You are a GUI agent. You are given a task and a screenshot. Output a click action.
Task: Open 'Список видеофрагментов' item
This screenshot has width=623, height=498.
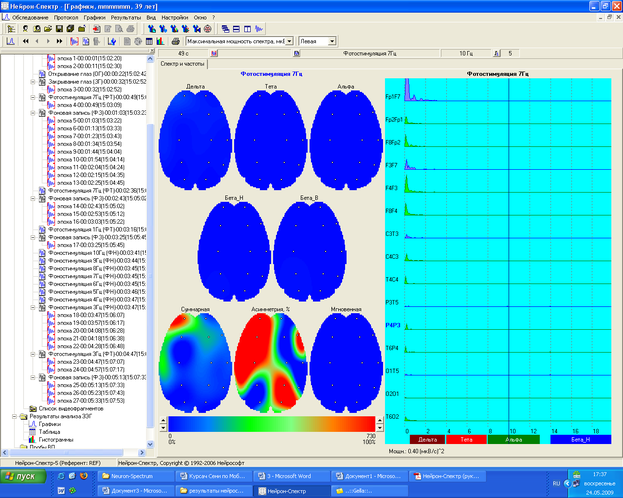pyautogui.click(x=71, y=409)
